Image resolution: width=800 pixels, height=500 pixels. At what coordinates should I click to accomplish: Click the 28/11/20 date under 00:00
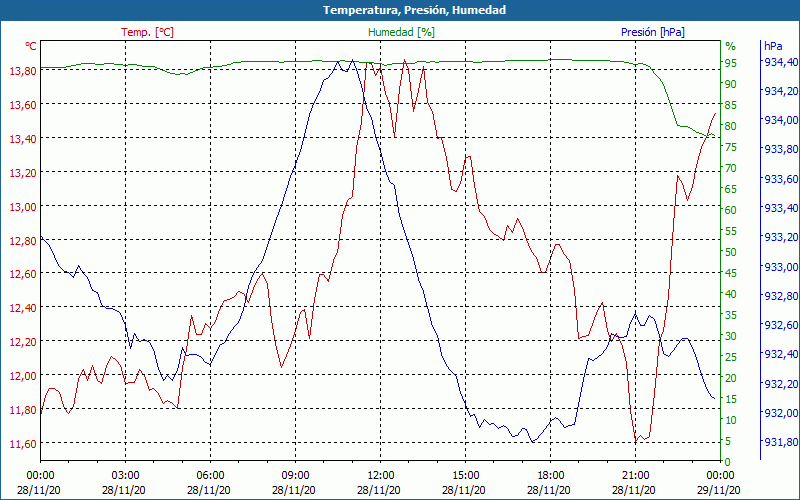39,490
